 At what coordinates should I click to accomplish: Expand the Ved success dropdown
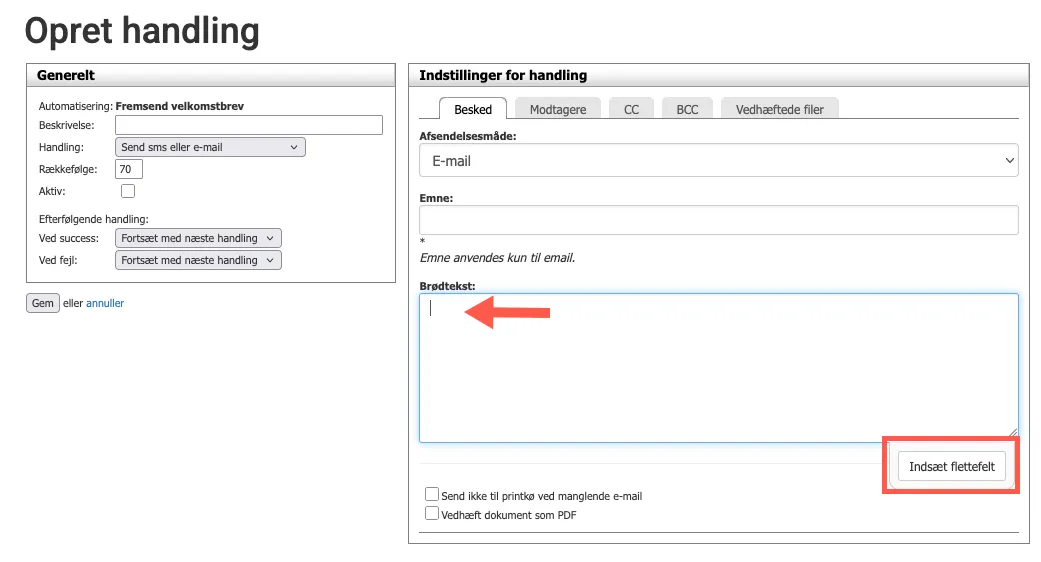coord(199,238)
